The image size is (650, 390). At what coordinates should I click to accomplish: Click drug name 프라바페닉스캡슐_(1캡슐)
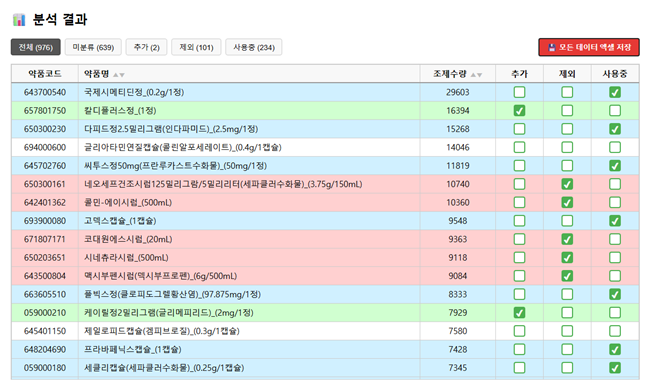(x=133, y=349)
